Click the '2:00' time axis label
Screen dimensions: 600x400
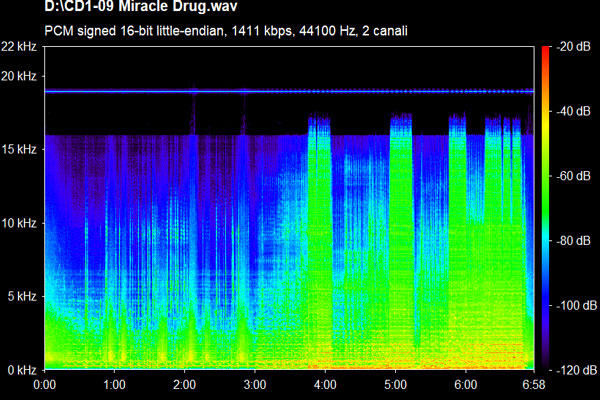click(x=184, y=384)
